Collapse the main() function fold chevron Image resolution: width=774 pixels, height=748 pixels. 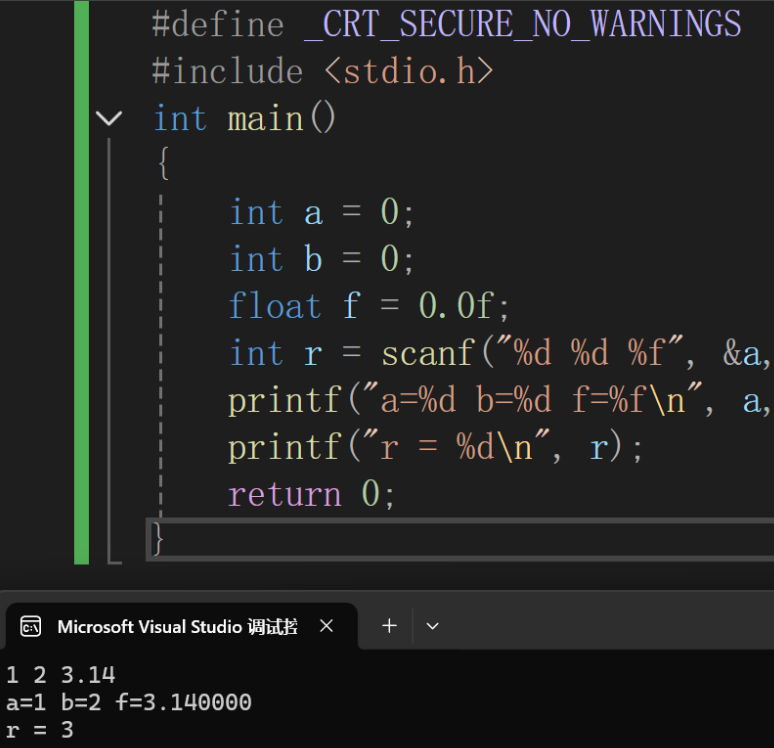[x=109, y=118]
